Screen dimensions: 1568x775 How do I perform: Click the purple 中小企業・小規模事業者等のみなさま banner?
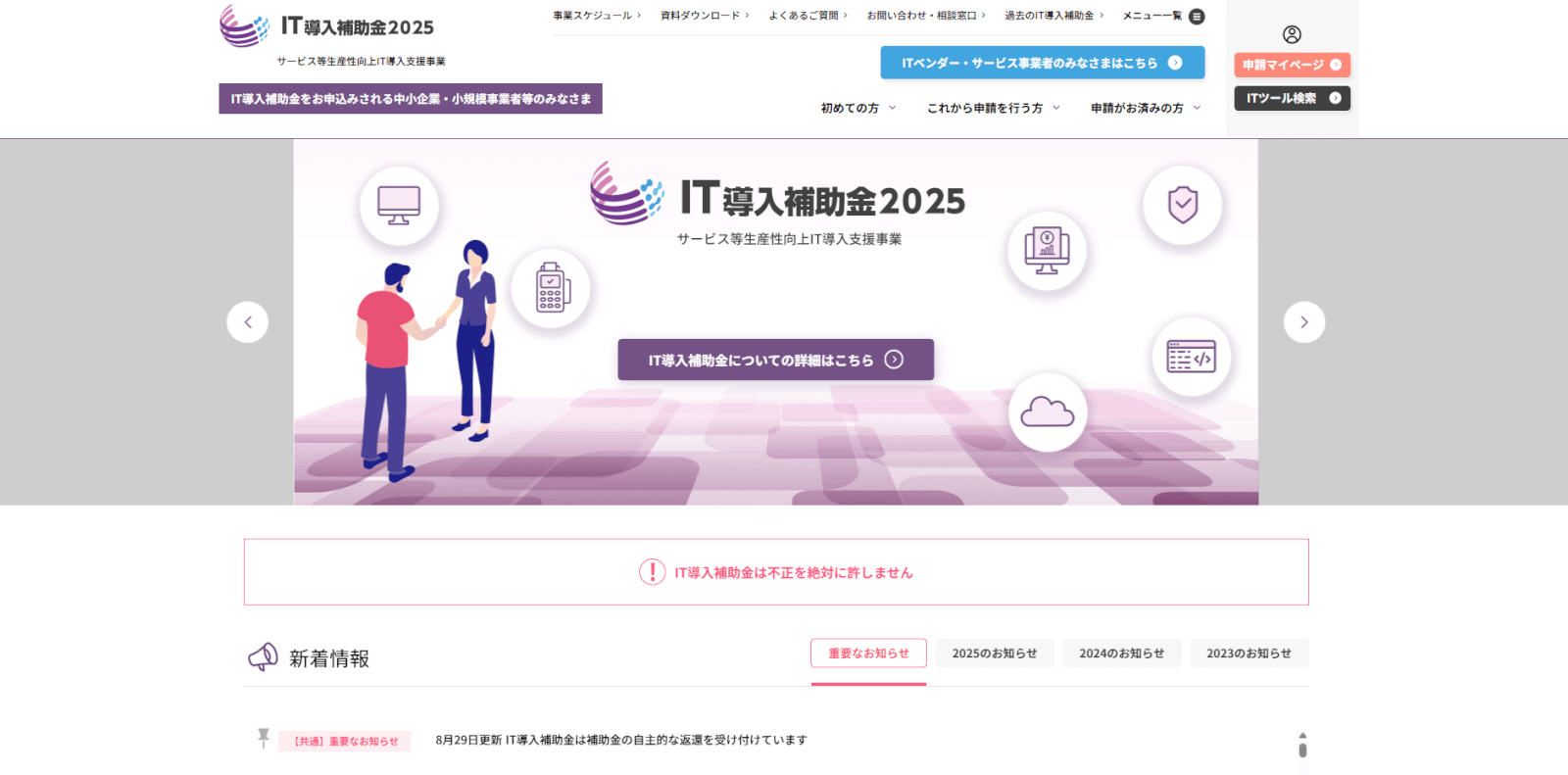tap(411, 98)
